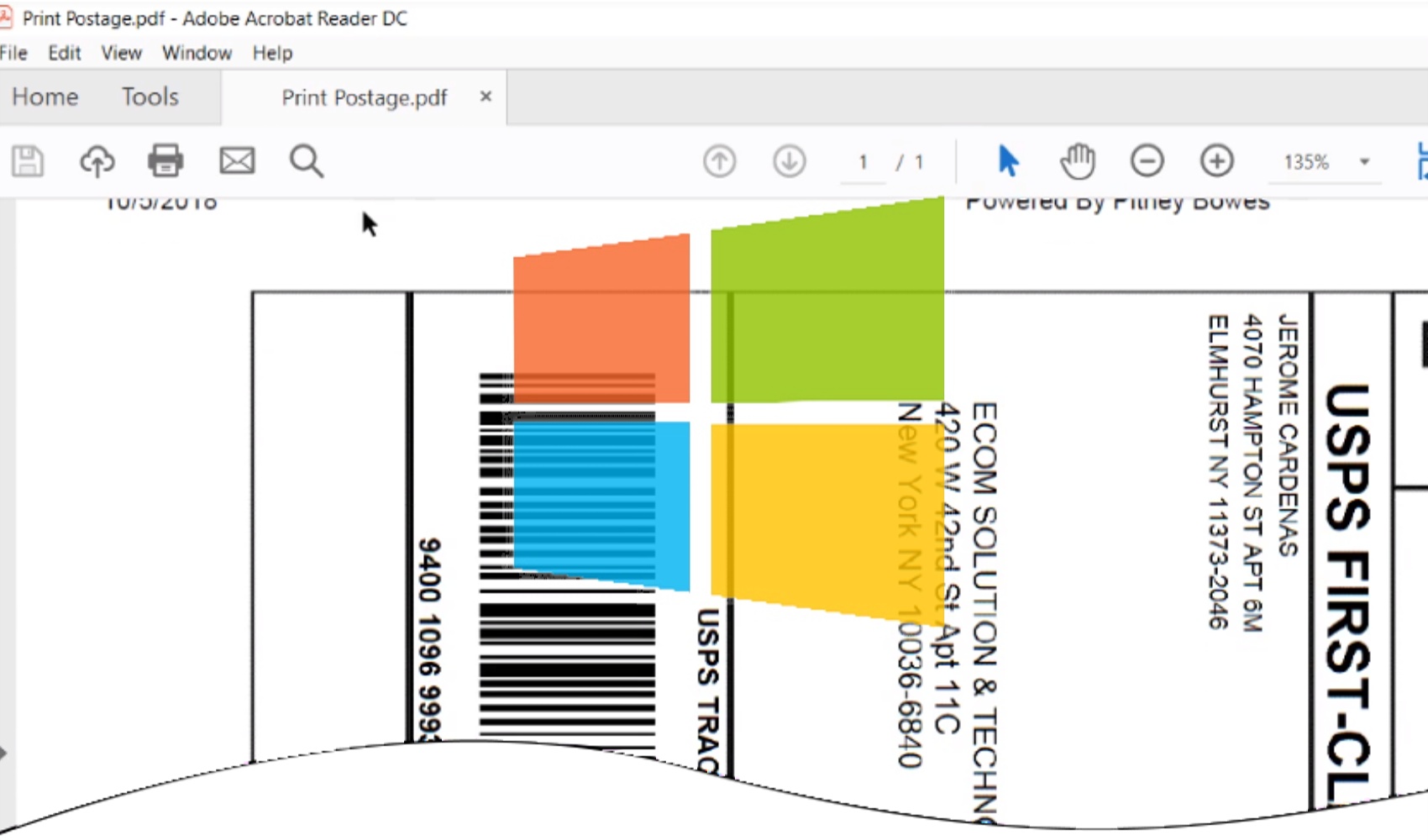Open the Help menu
The width and height of the screenshot is (1428, 840).
[273, 53]
